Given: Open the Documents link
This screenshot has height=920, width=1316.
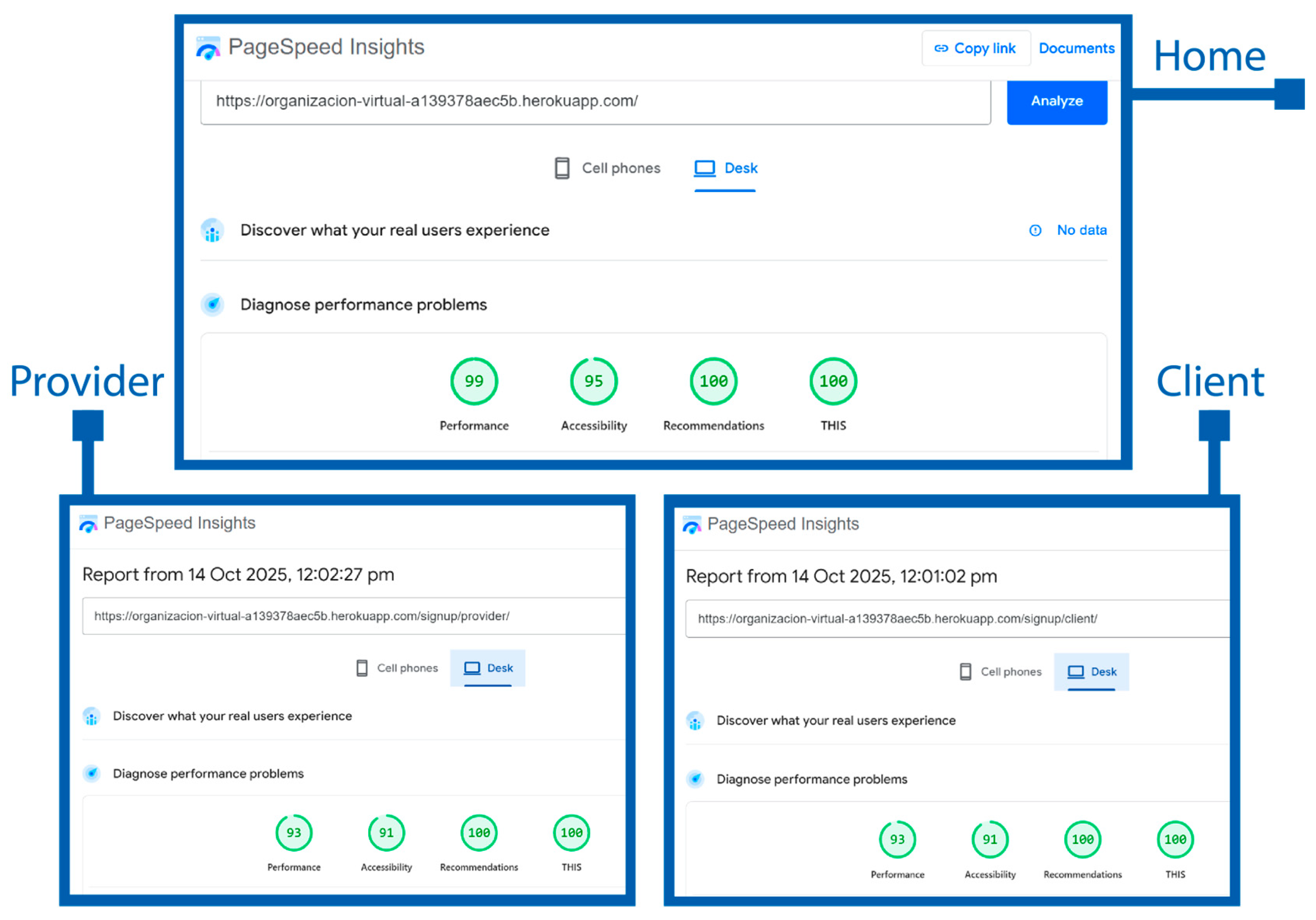Looking at the screenshot, I should [x=1076, y=49].
